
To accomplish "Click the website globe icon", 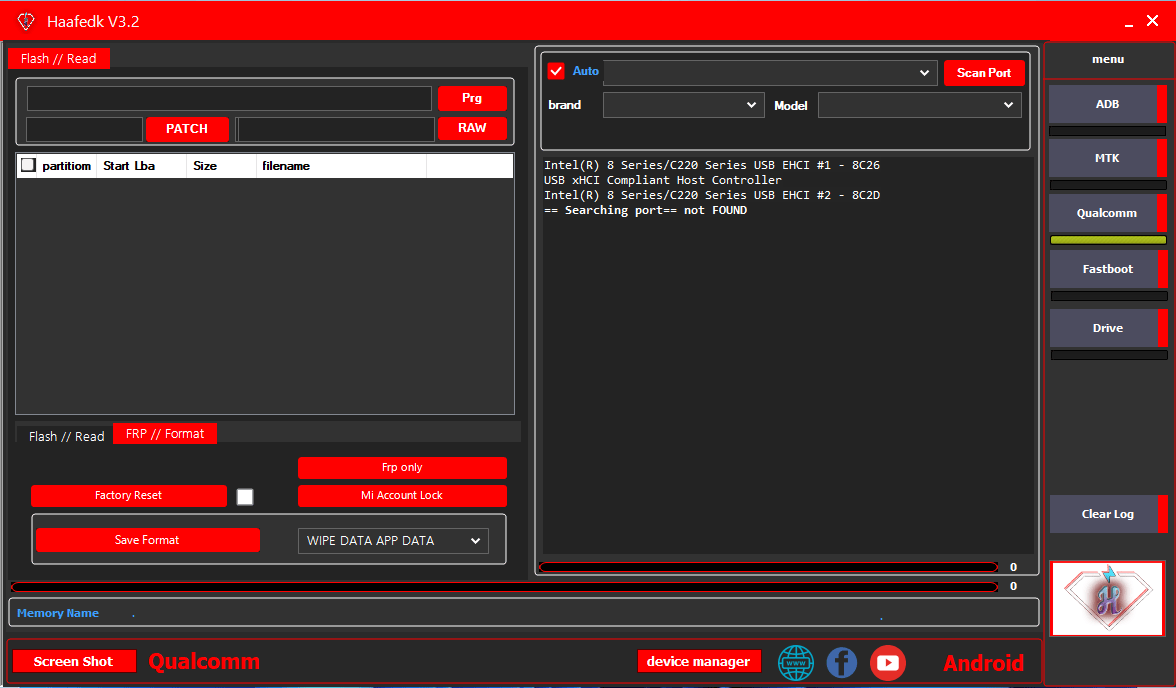I will tap(795, 662).
